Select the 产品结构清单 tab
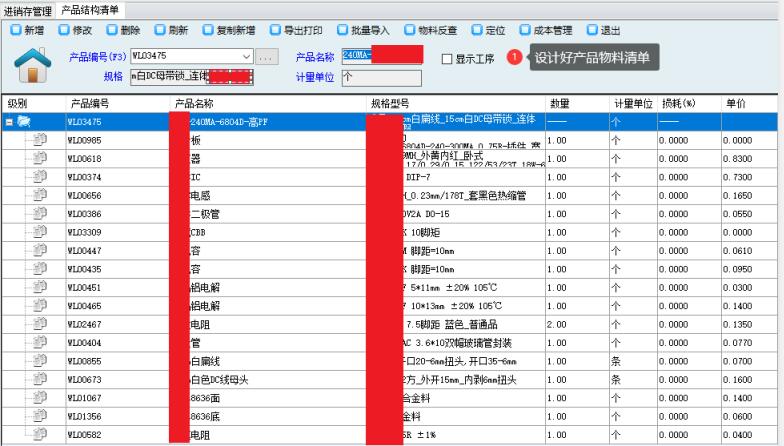Screen dimensions: 784x446 89,9
